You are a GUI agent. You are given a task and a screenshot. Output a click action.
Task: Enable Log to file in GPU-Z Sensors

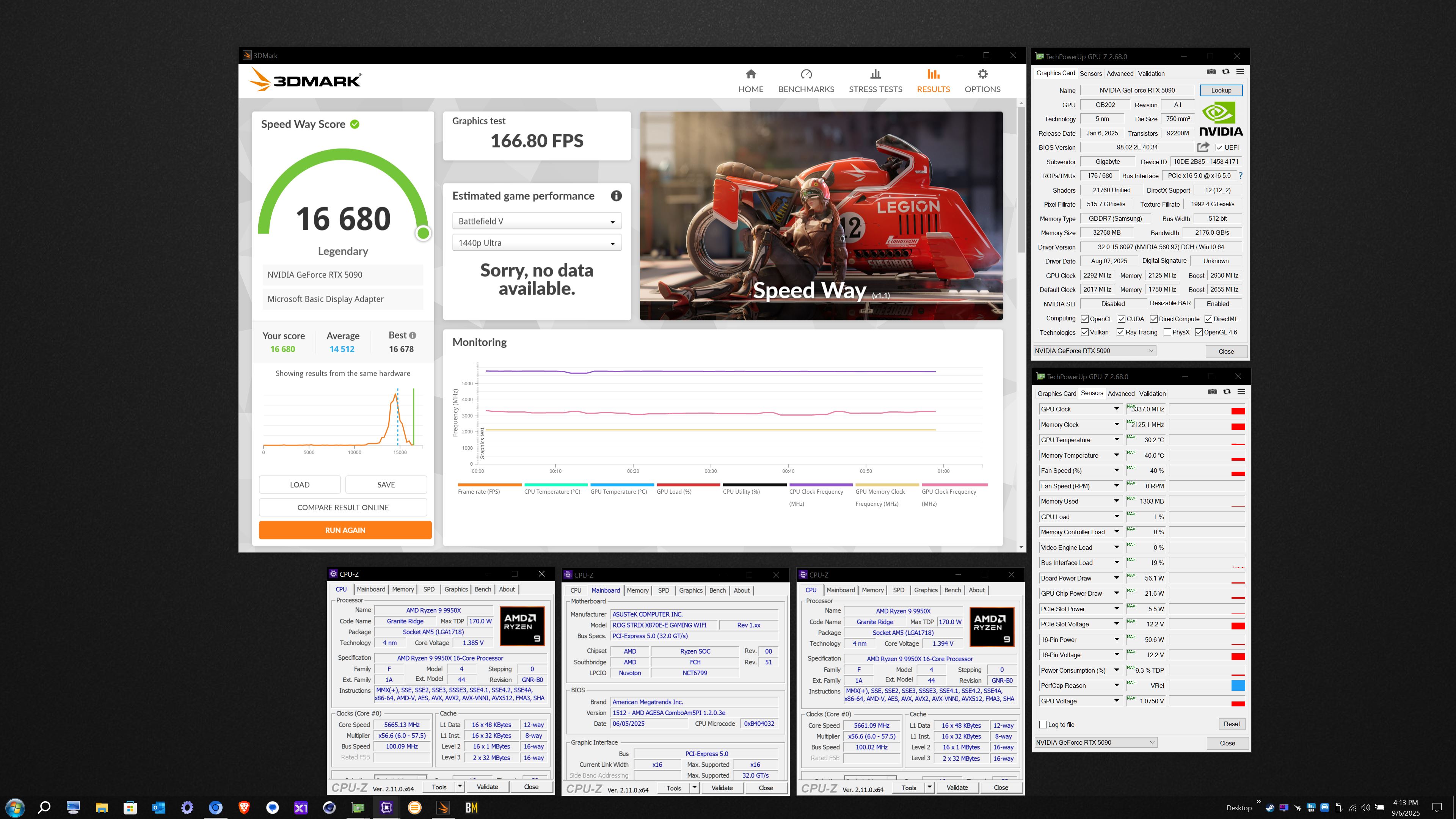(x=1043, y=725)
